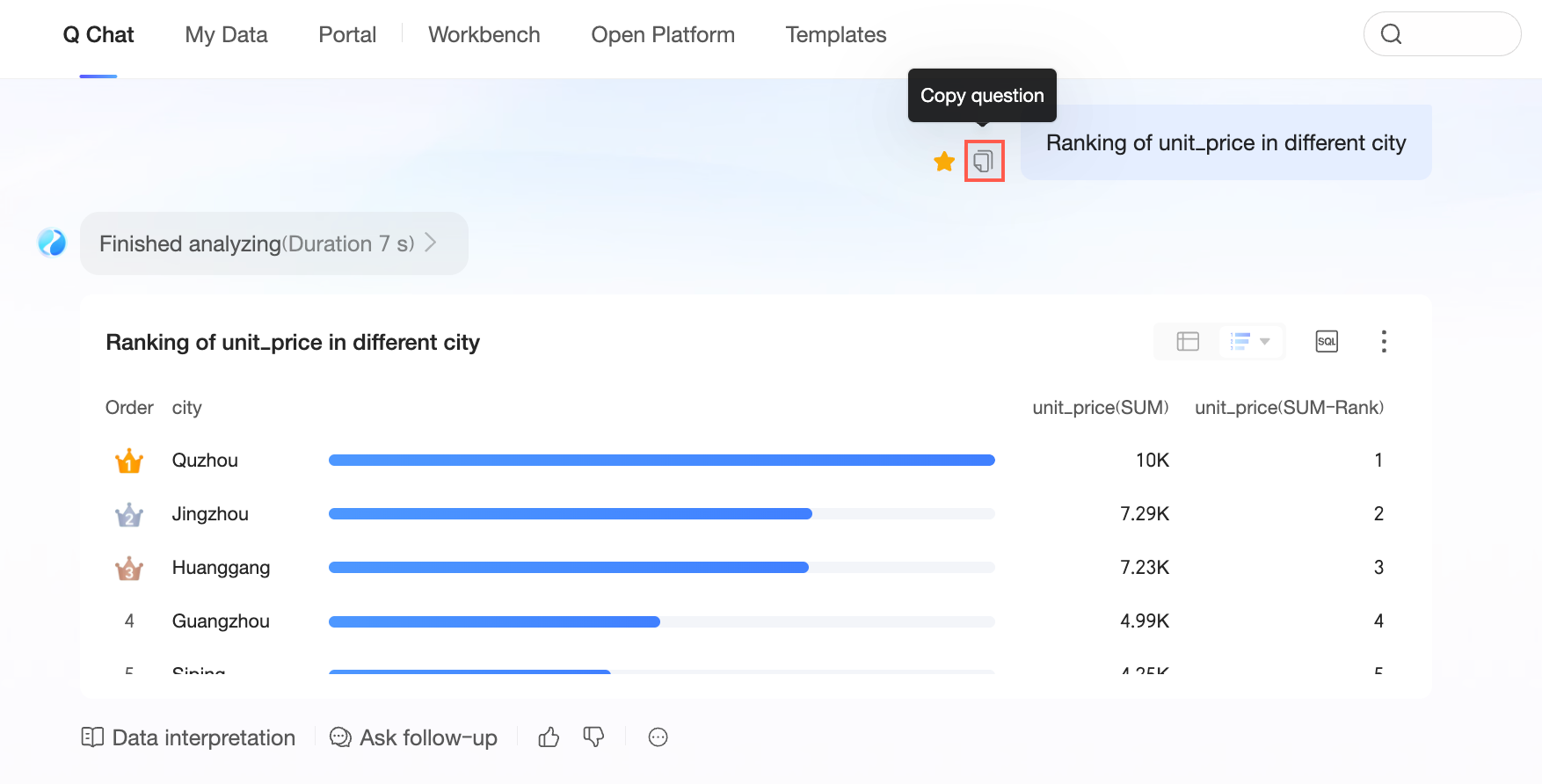Open the SQL view icon
The height and width of the screenshot is (784, 1542).
(x=1327, y=341)
